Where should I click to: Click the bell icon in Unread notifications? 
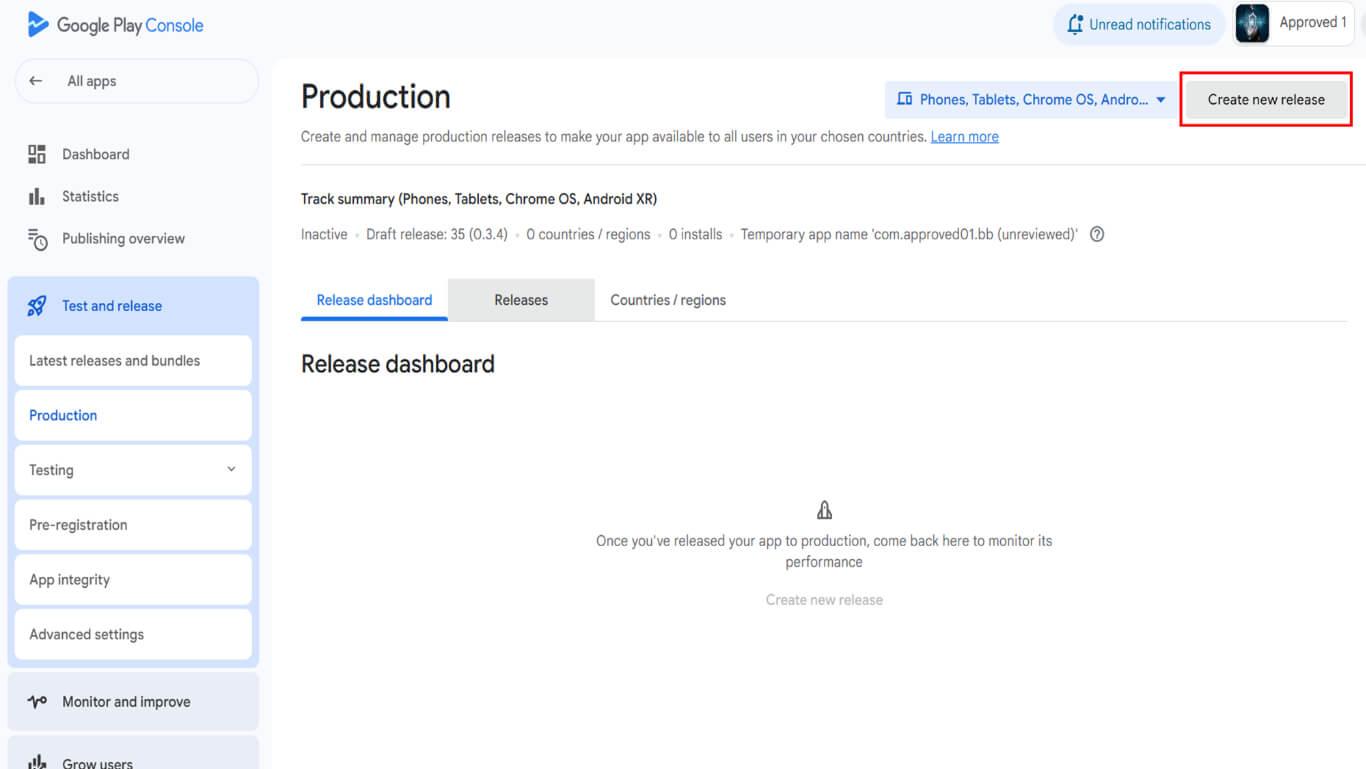pos(1075,25)
